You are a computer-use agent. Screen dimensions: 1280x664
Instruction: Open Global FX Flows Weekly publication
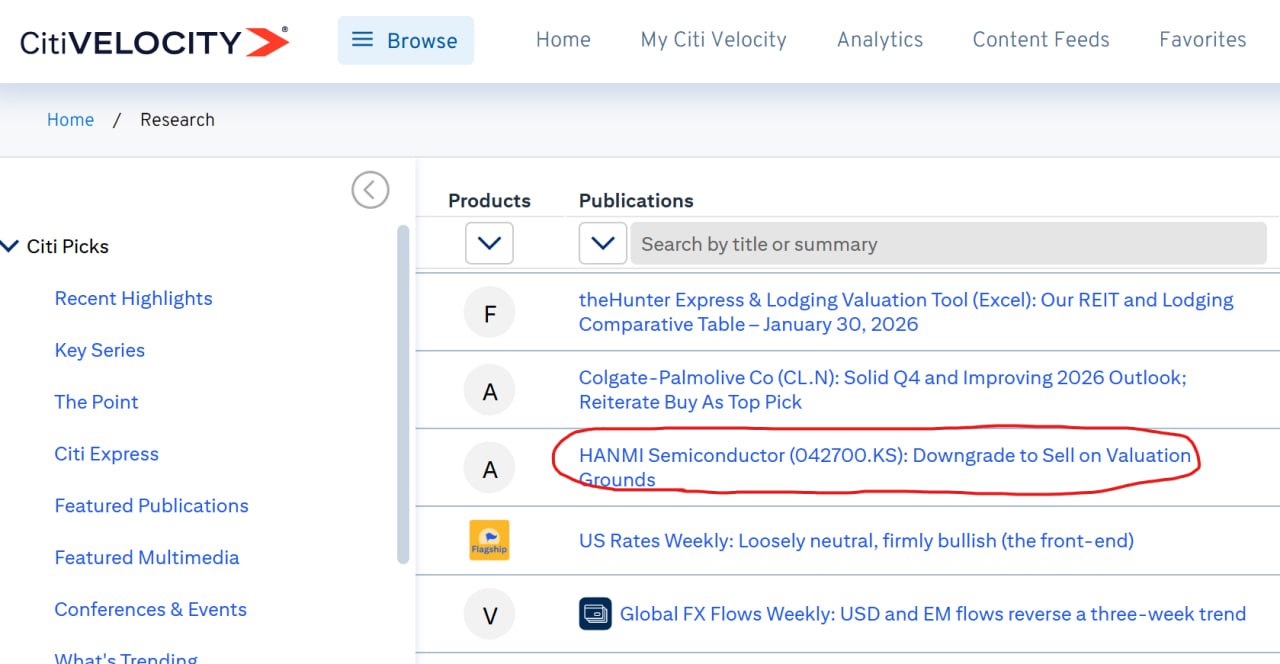point(933,614)
